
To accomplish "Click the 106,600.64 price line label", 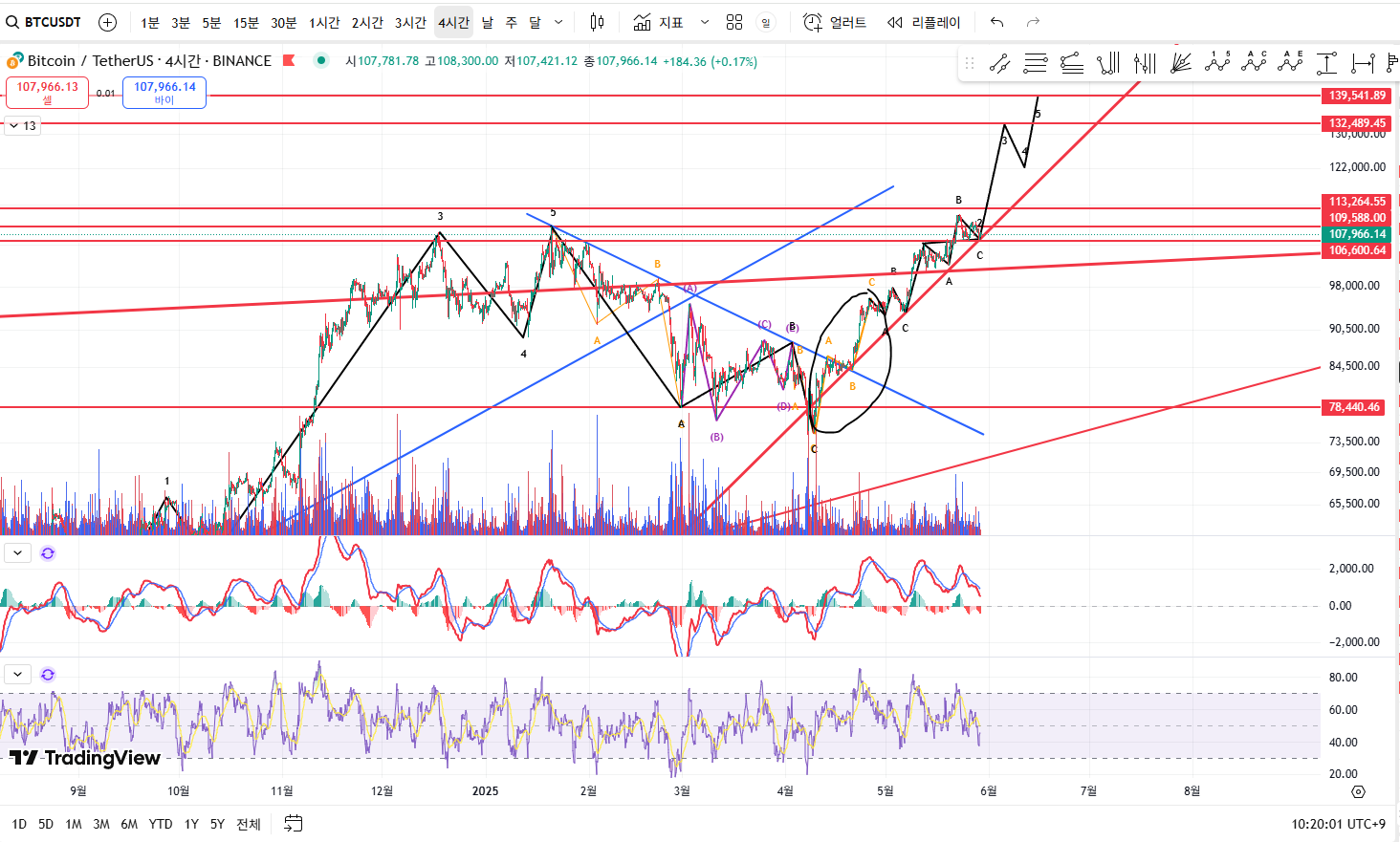I will pyautogui.click(x=1357, y=250).
